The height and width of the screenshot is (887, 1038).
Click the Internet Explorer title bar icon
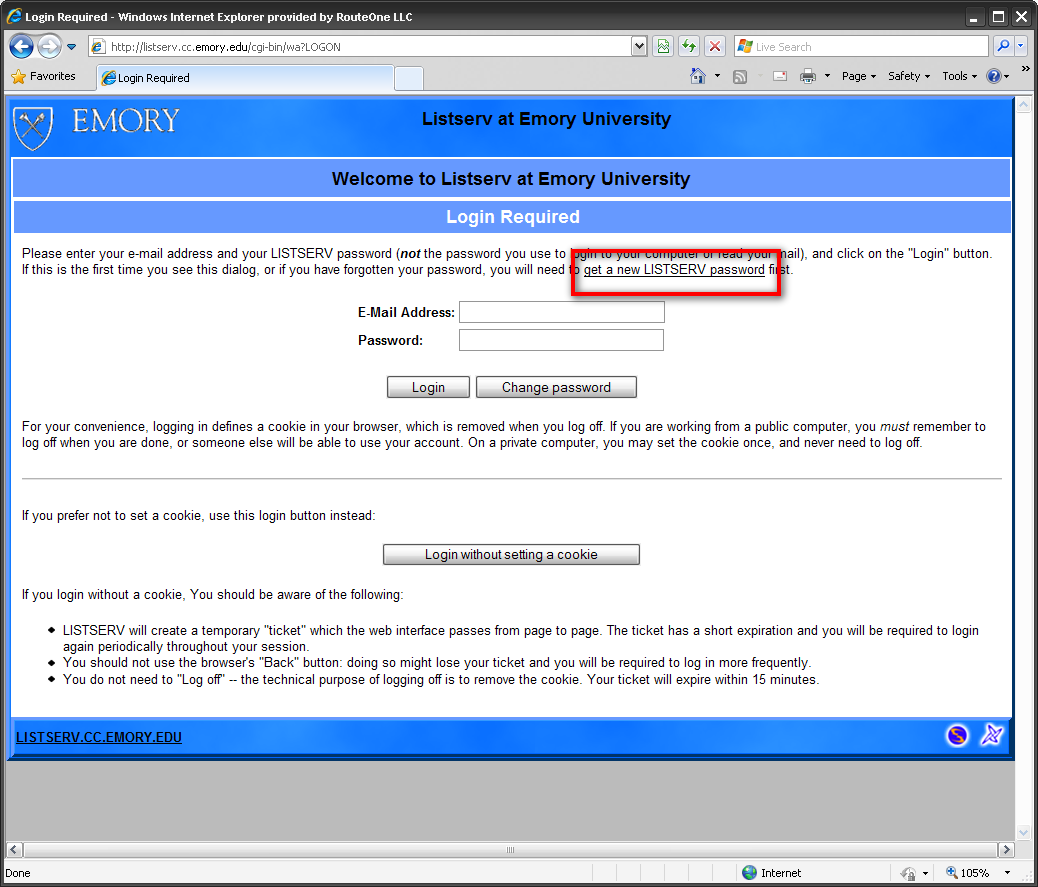pyautogui.click(x=14, y=16)
